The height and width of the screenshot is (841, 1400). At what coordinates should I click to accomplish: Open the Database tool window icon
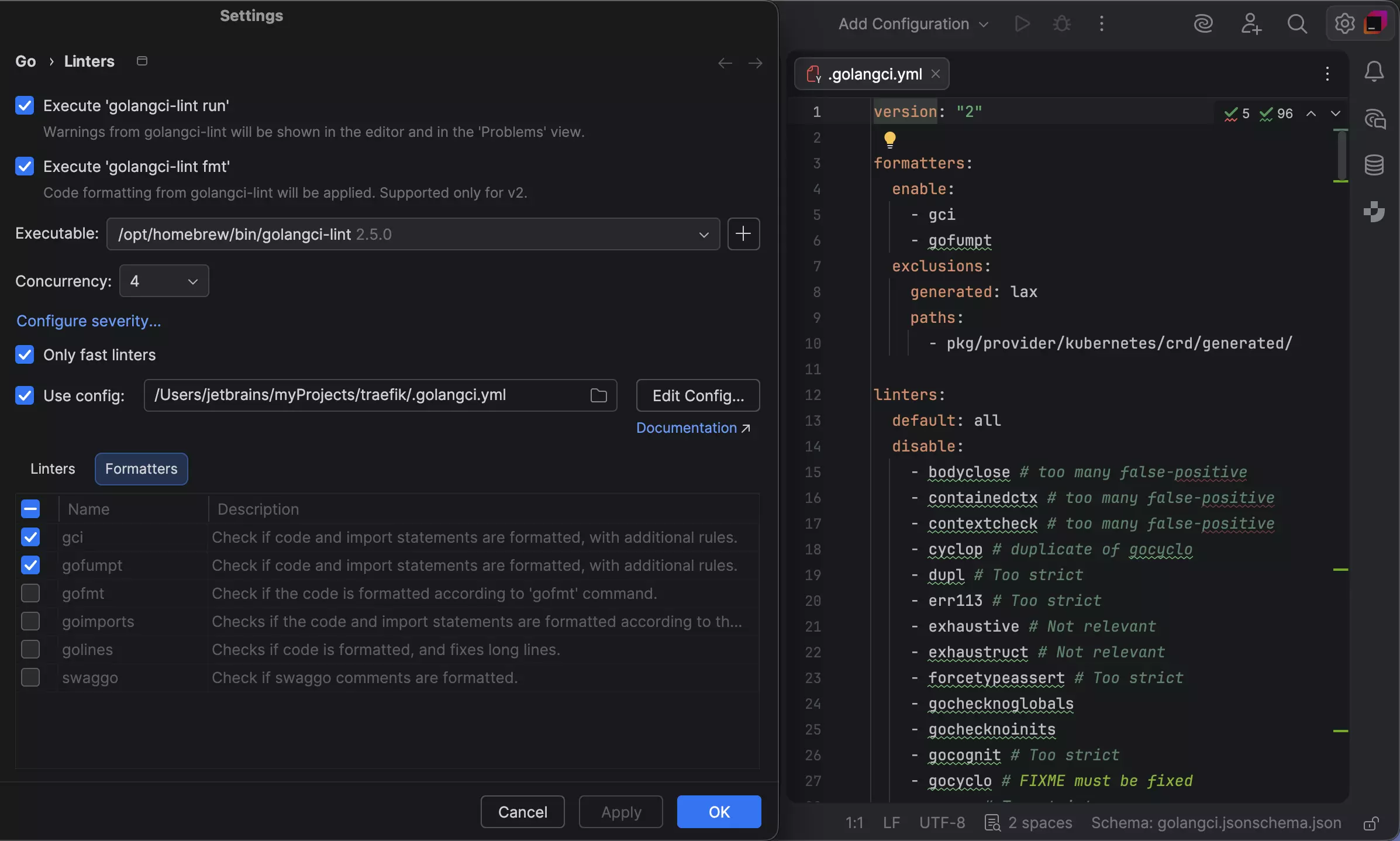click(x=1374, y=165)
